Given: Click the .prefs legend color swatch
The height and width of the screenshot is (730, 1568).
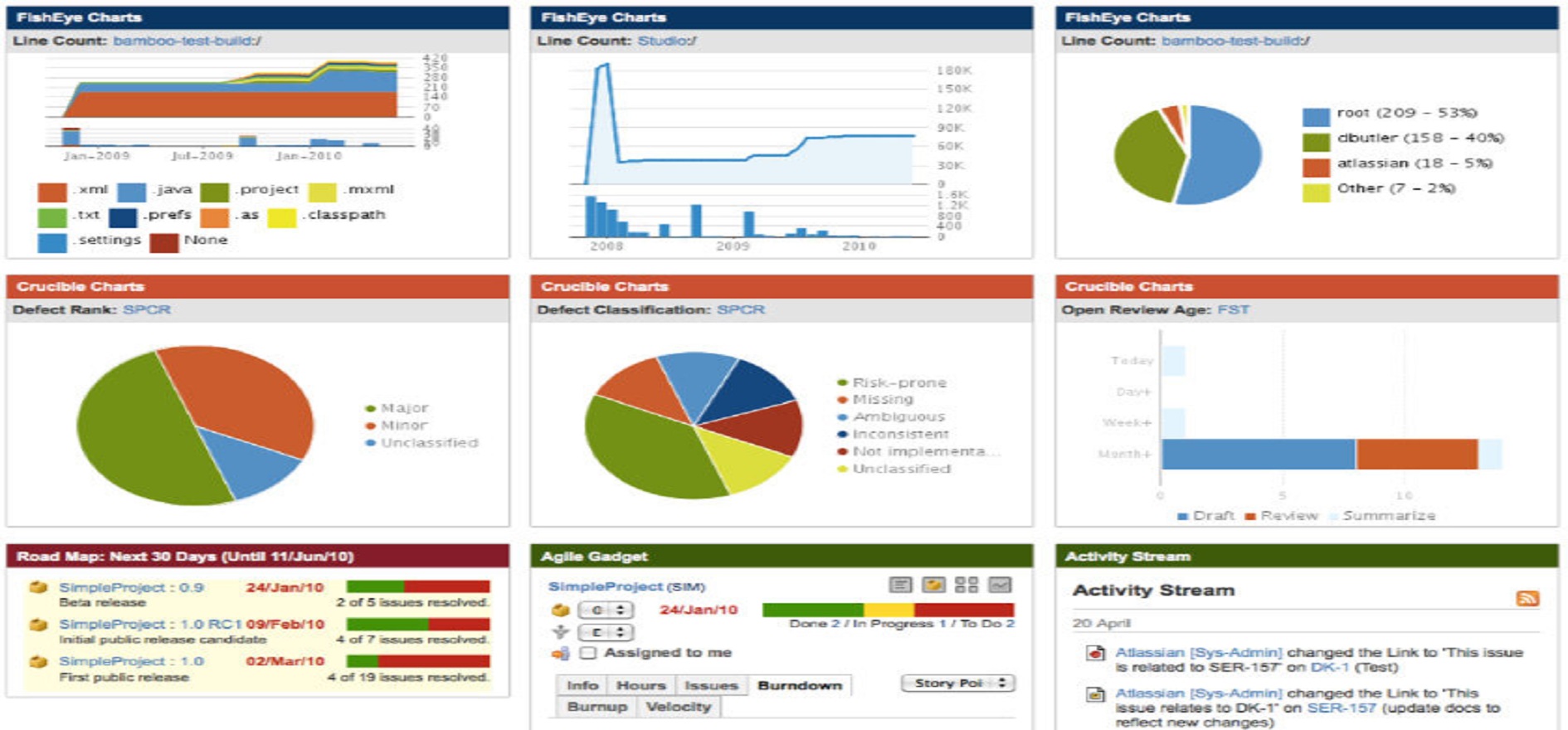Looking at the screenshot, I should click(x=123, y=217).
